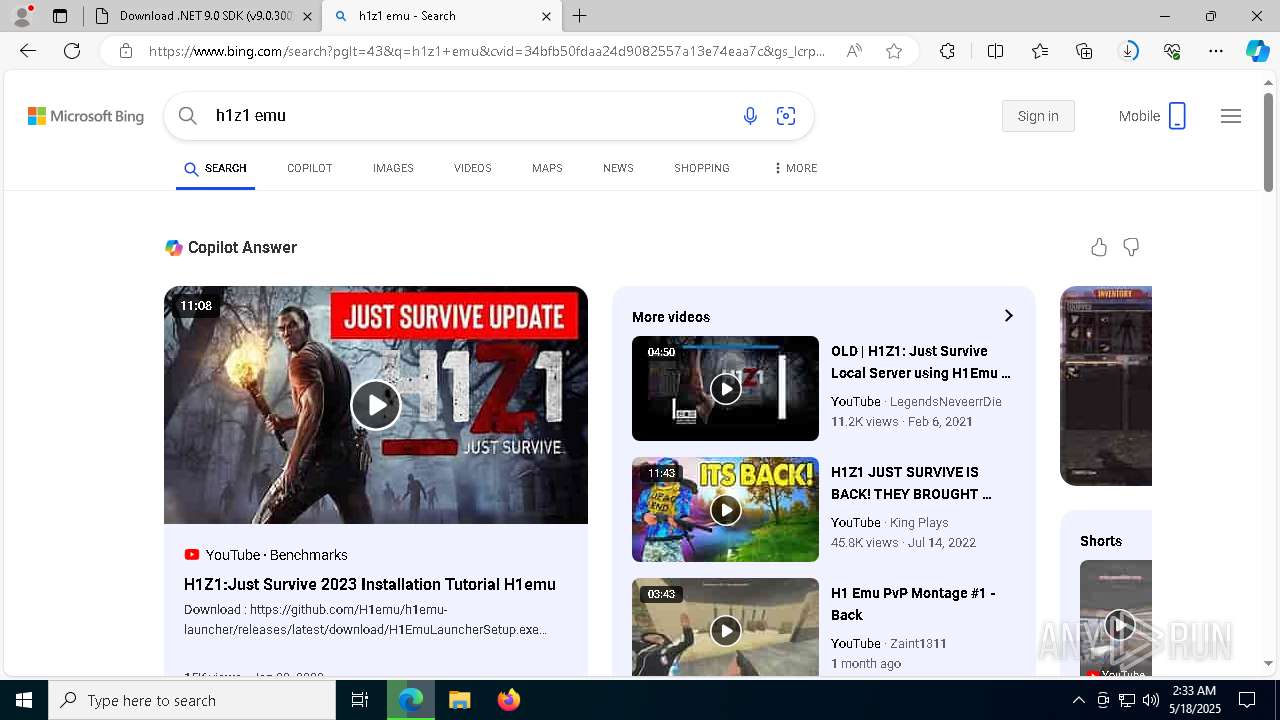The height and width of the screenshot is (720, 1280).
Task: Play the 11:43 ITS BACK video thumbnail
Action: 725,509
